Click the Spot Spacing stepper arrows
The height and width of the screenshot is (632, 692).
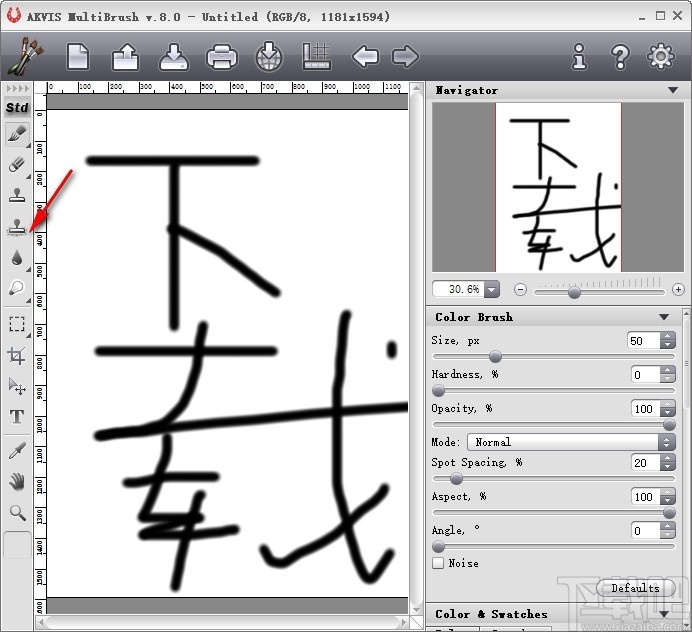point(667,463)
